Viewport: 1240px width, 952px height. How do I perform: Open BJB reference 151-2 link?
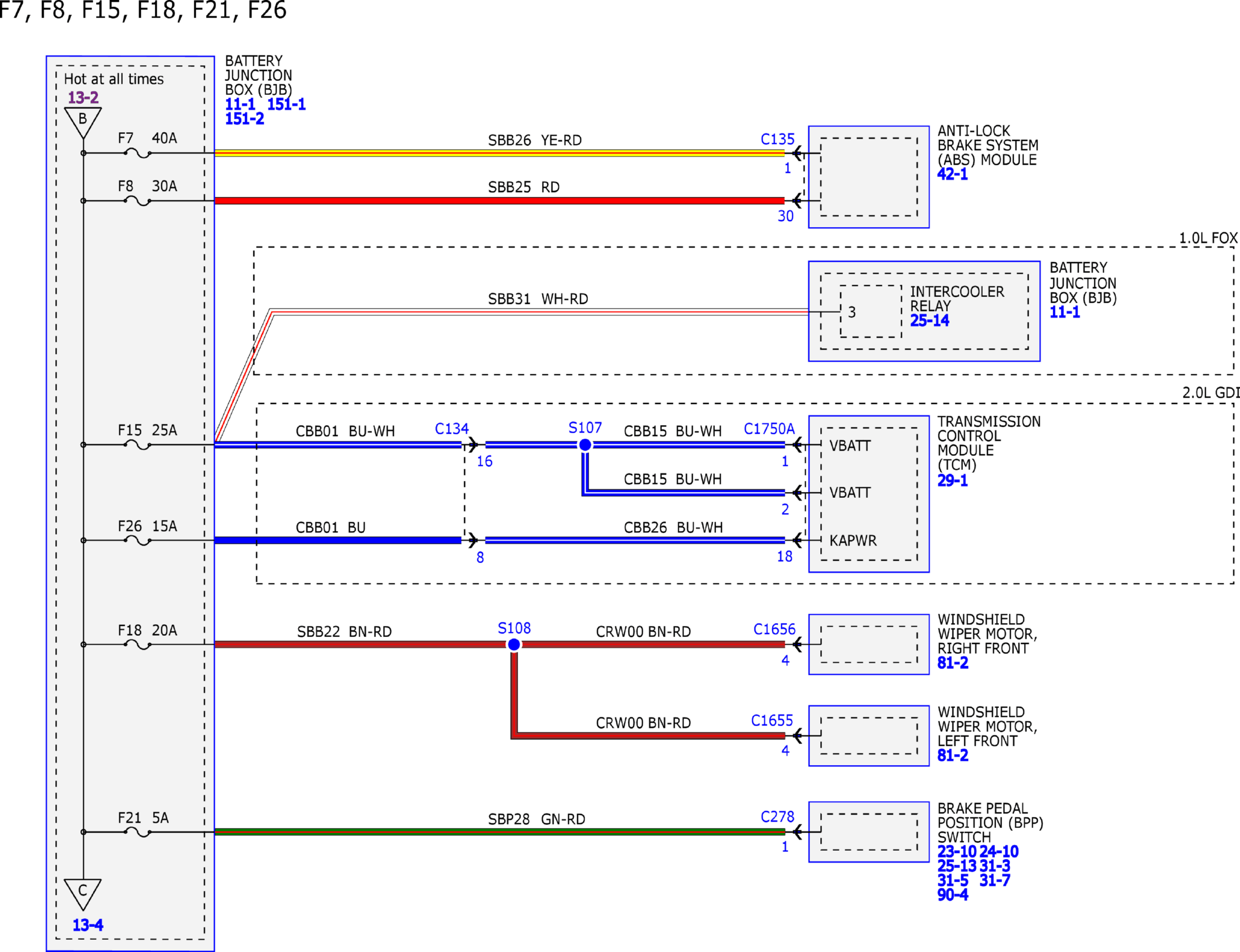pos(245,119)
